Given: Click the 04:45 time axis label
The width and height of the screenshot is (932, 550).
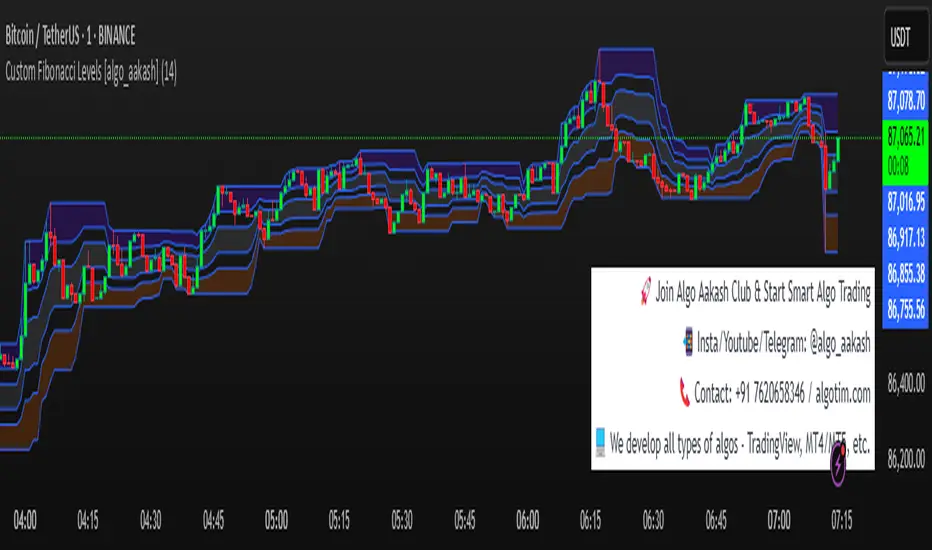Looking at the screenshot, I should (x=213, y=520).
